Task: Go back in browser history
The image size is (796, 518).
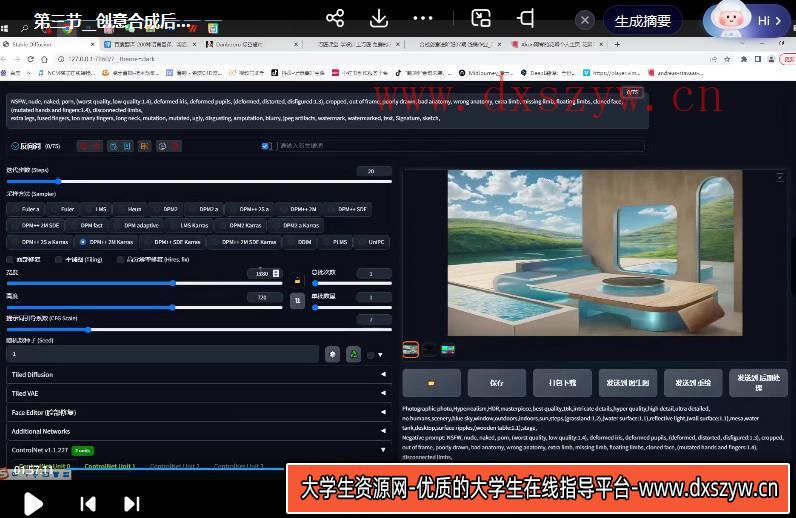Action: [4, 59]
